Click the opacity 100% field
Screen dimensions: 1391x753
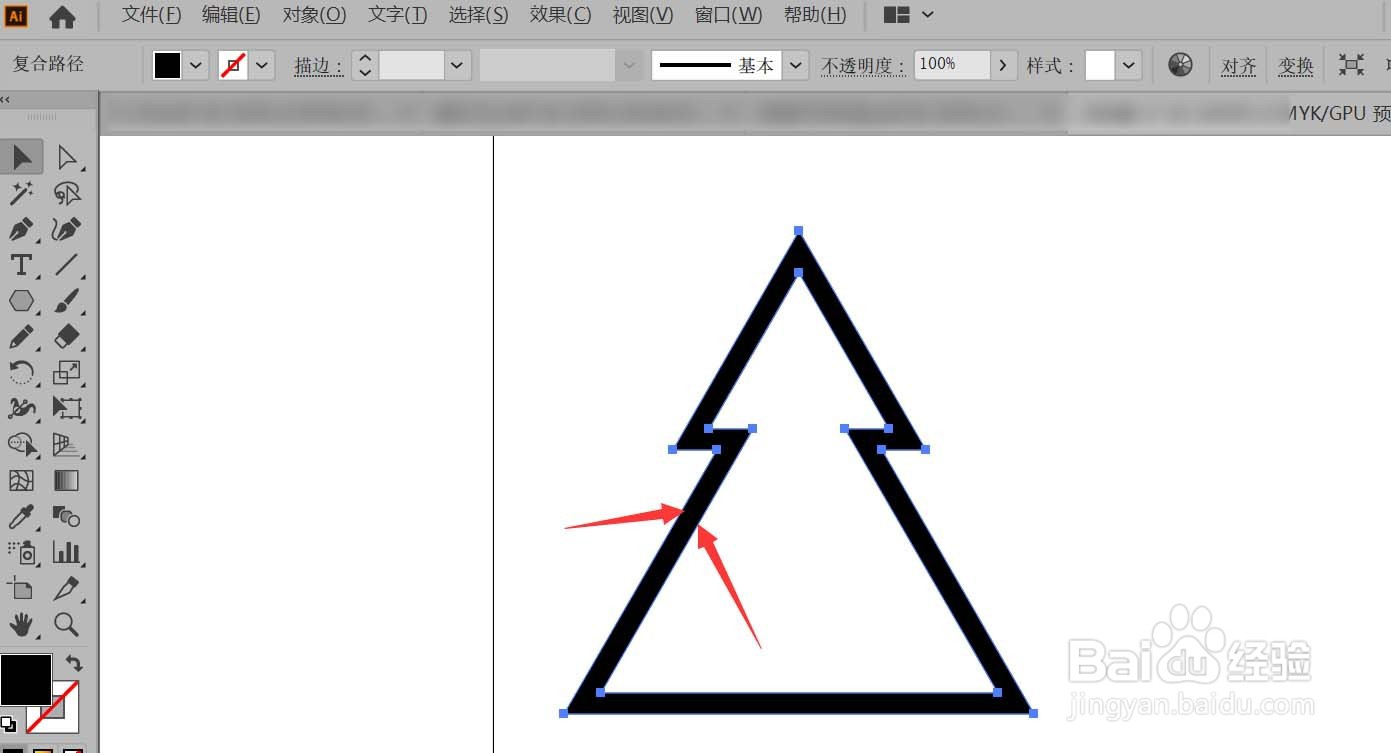[952, 65]
